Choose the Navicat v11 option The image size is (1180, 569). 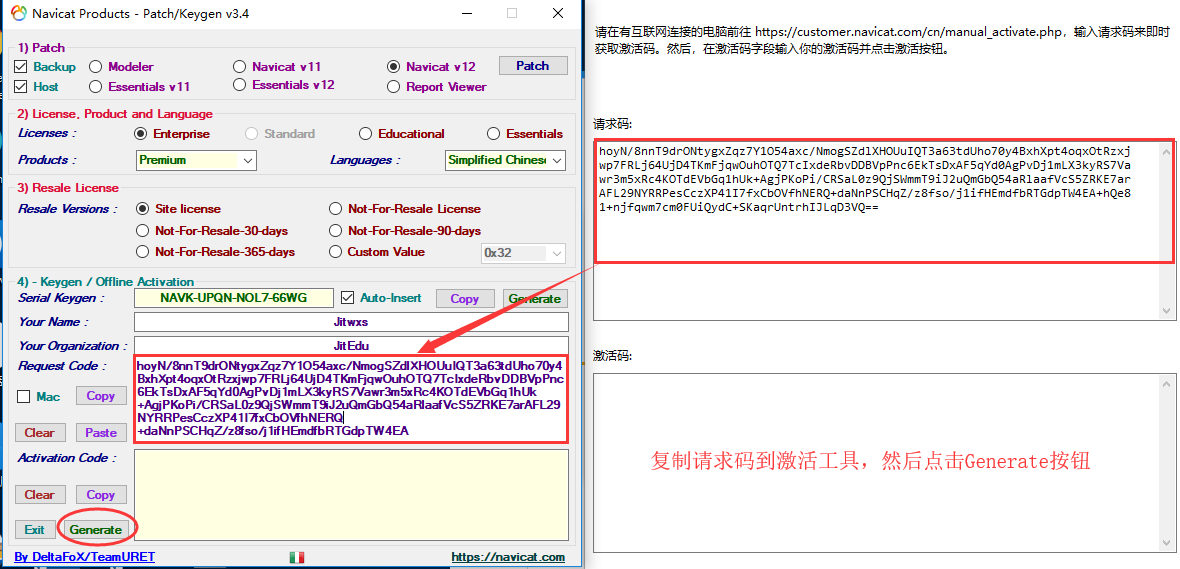(239, 66)
